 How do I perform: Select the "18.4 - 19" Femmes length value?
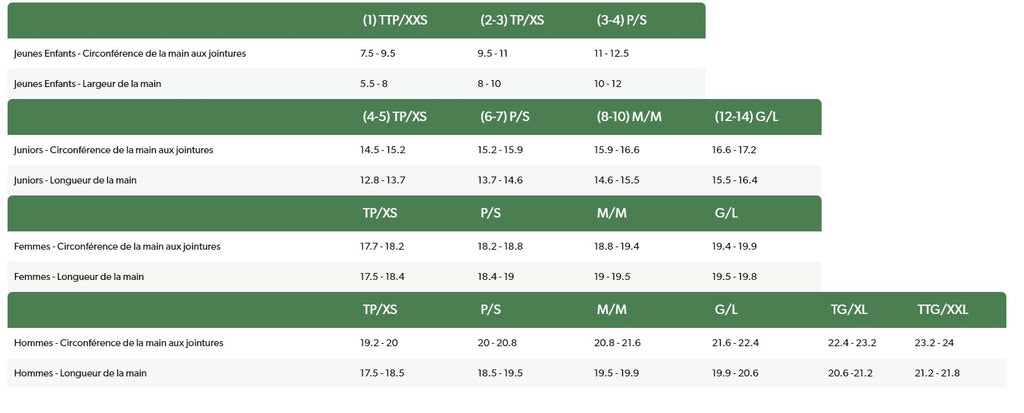[x=496, y=277]
